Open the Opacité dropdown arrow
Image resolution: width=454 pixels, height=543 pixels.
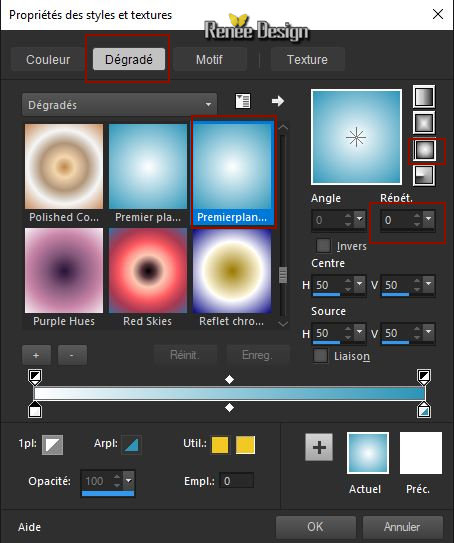[x=129, y=481]
